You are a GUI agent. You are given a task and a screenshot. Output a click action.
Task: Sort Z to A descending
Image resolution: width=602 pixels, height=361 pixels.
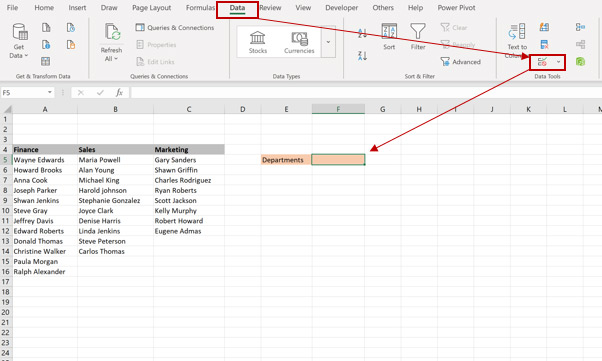pos(362,56)
